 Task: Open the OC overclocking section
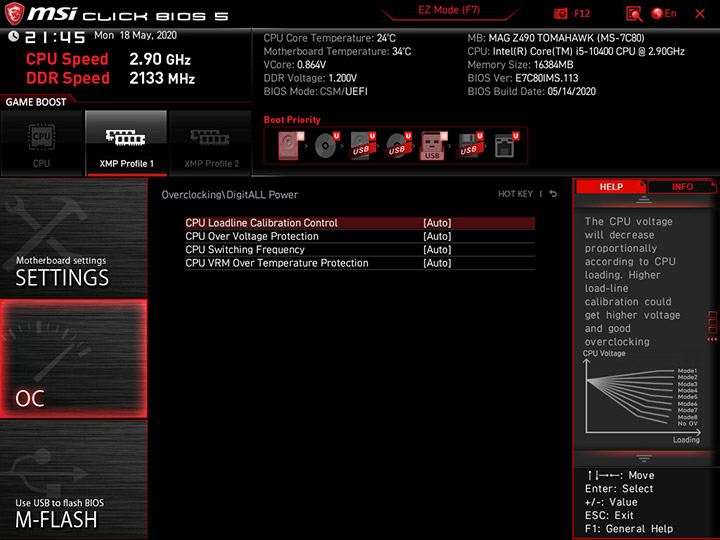click(73, 359)
